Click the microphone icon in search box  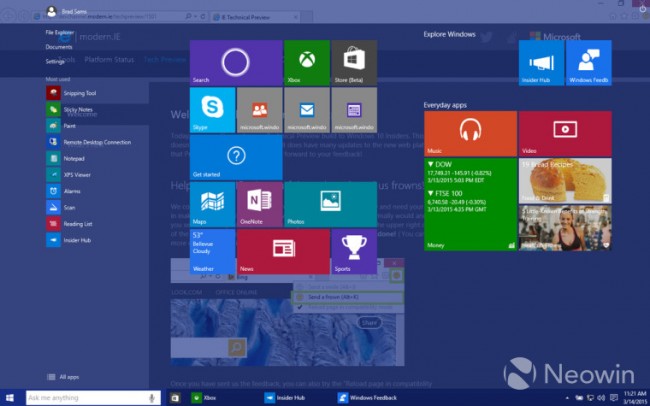[152, 398]
